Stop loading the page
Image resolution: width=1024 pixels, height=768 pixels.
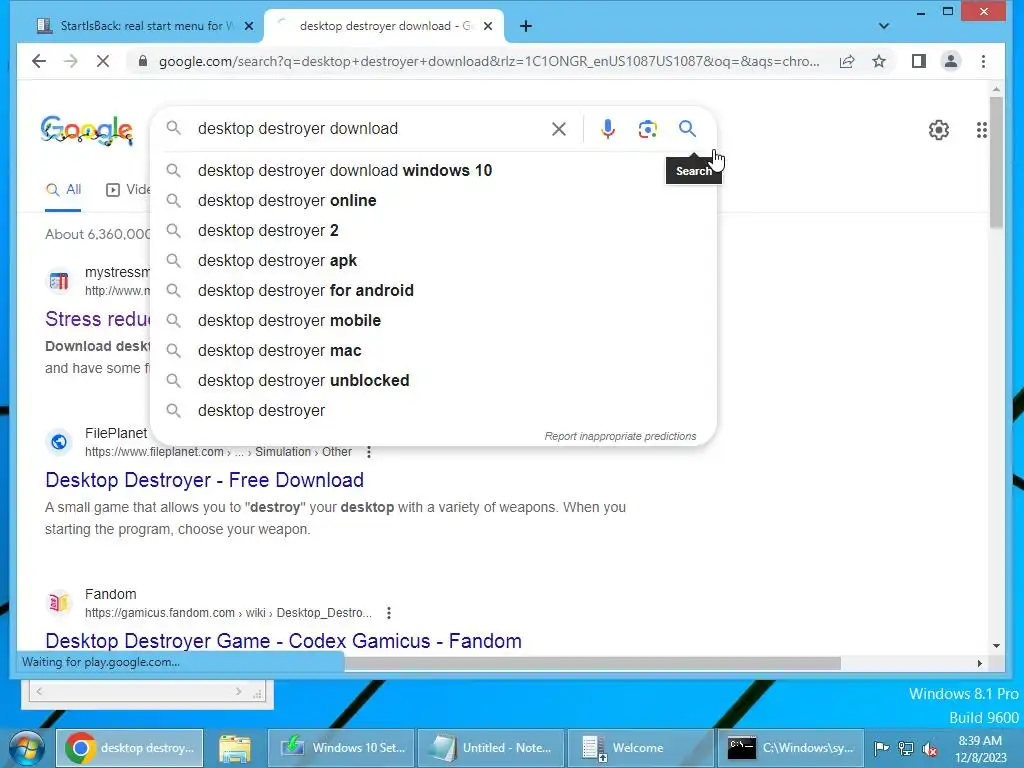tap(103, 61)
